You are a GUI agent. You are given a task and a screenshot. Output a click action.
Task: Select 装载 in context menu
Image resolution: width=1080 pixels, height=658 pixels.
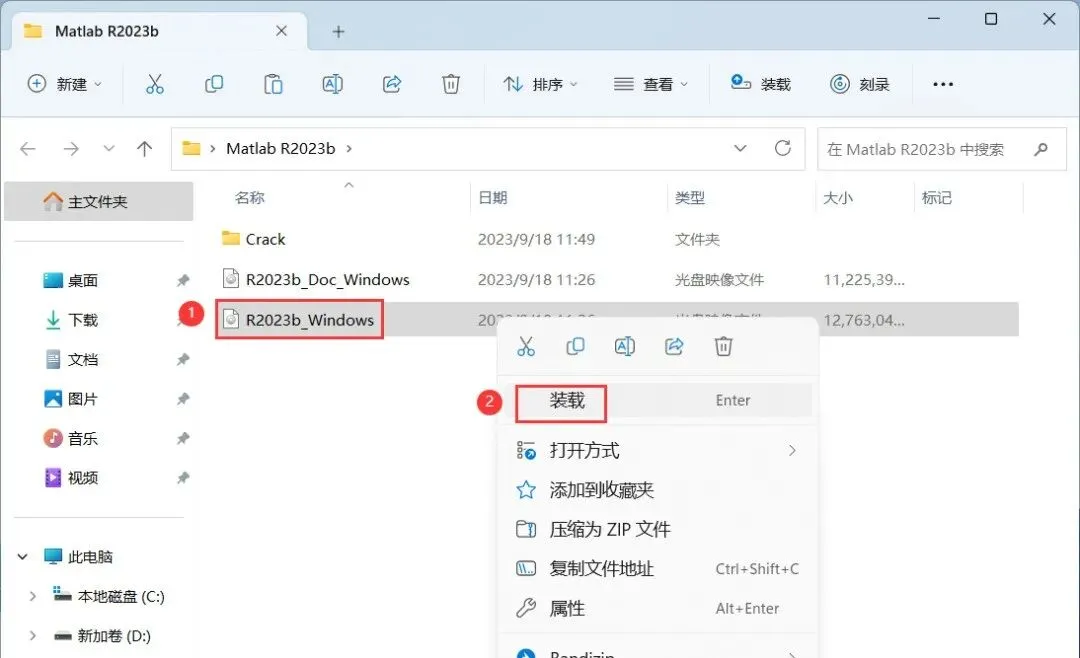(x=658, y=400)
